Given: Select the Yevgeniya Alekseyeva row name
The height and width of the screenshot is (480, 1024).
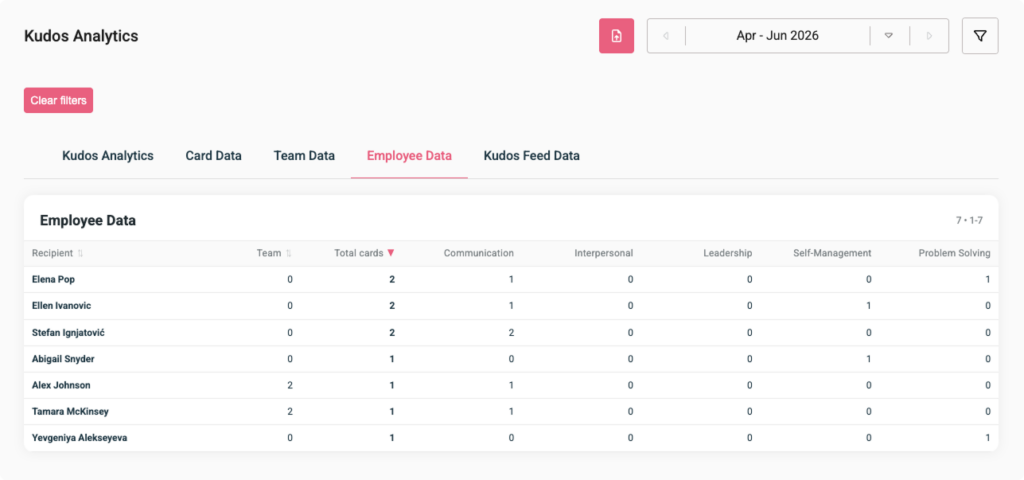Looking at the screenshot, I should (79, 438).
